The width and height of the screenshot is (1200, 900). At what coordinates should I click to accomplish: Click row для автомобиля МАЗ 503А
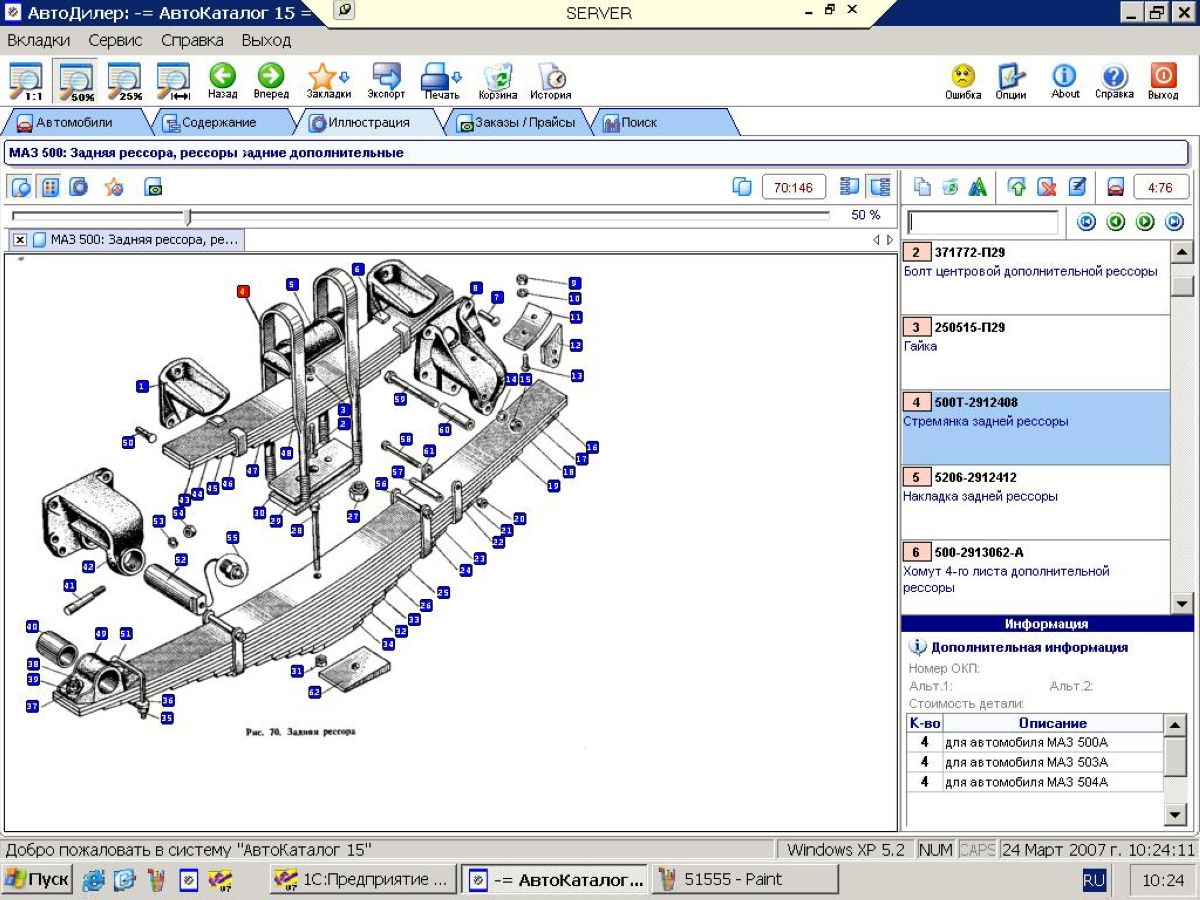(1035, 762)
